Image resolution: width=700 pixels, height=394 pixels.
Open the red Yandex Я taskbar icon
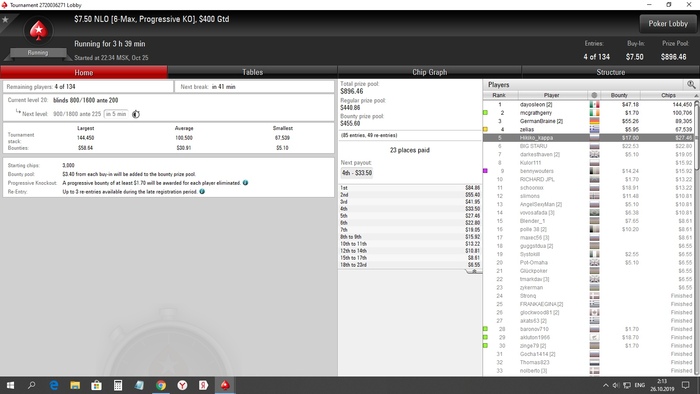(204, 385)
